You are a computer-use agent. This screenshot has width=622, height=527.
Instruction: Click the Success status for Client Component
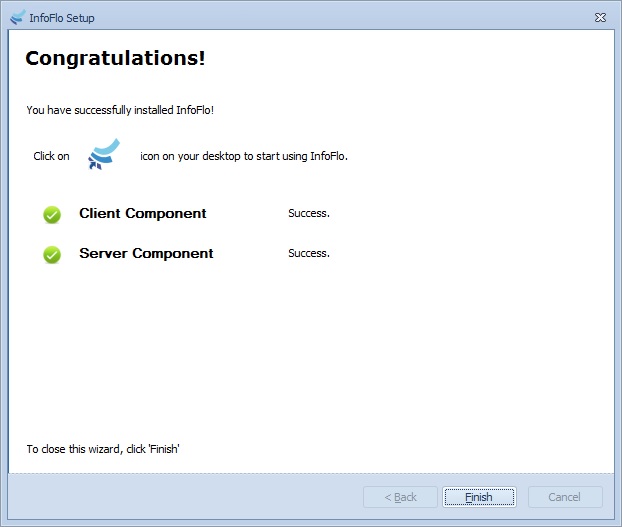[309, 213]
